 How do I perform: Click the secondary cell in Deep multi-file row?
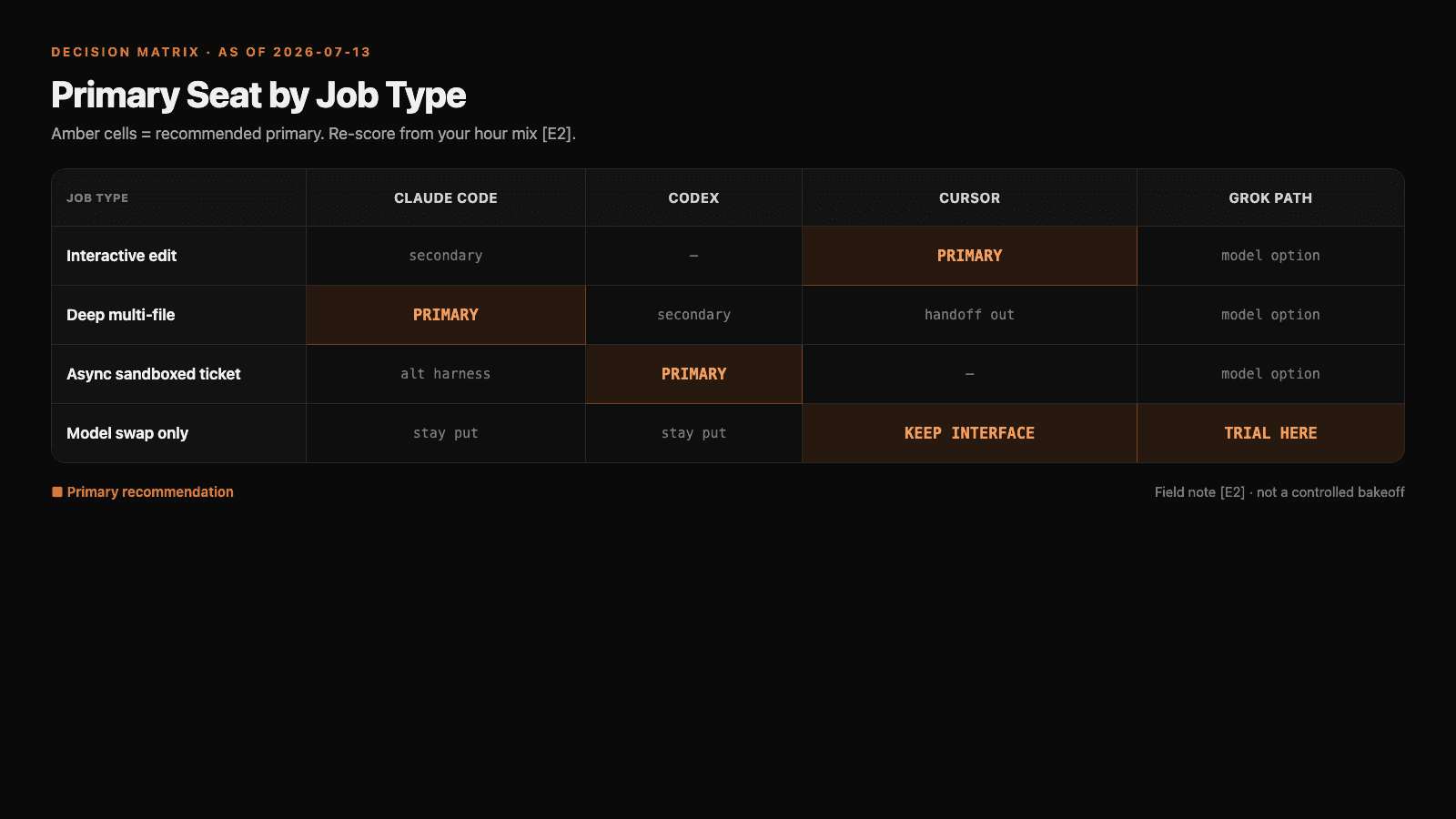(693, 315)
